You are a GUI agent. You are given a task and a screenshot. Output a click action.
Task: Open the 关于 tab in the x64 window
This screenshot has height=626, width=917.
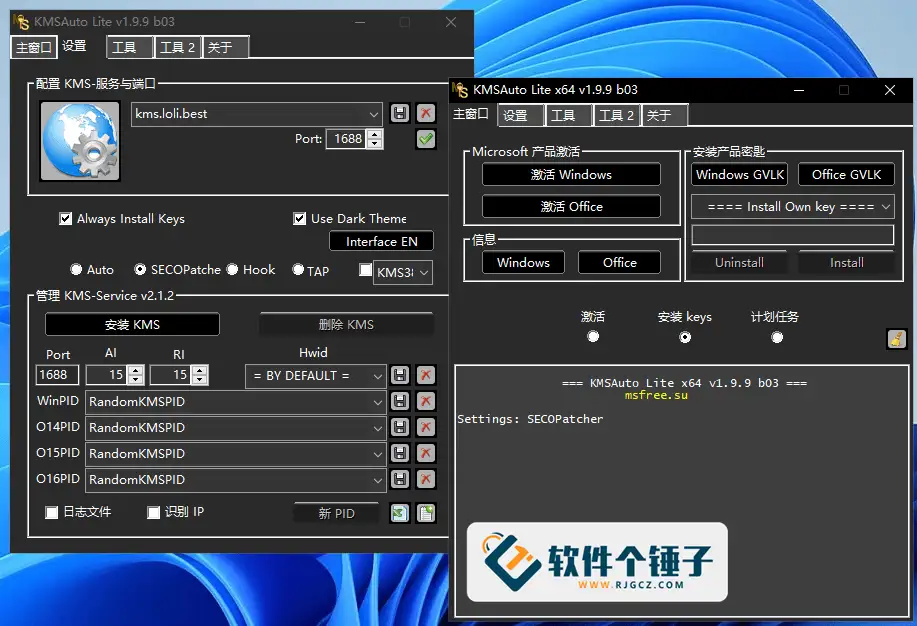point(664,115)
